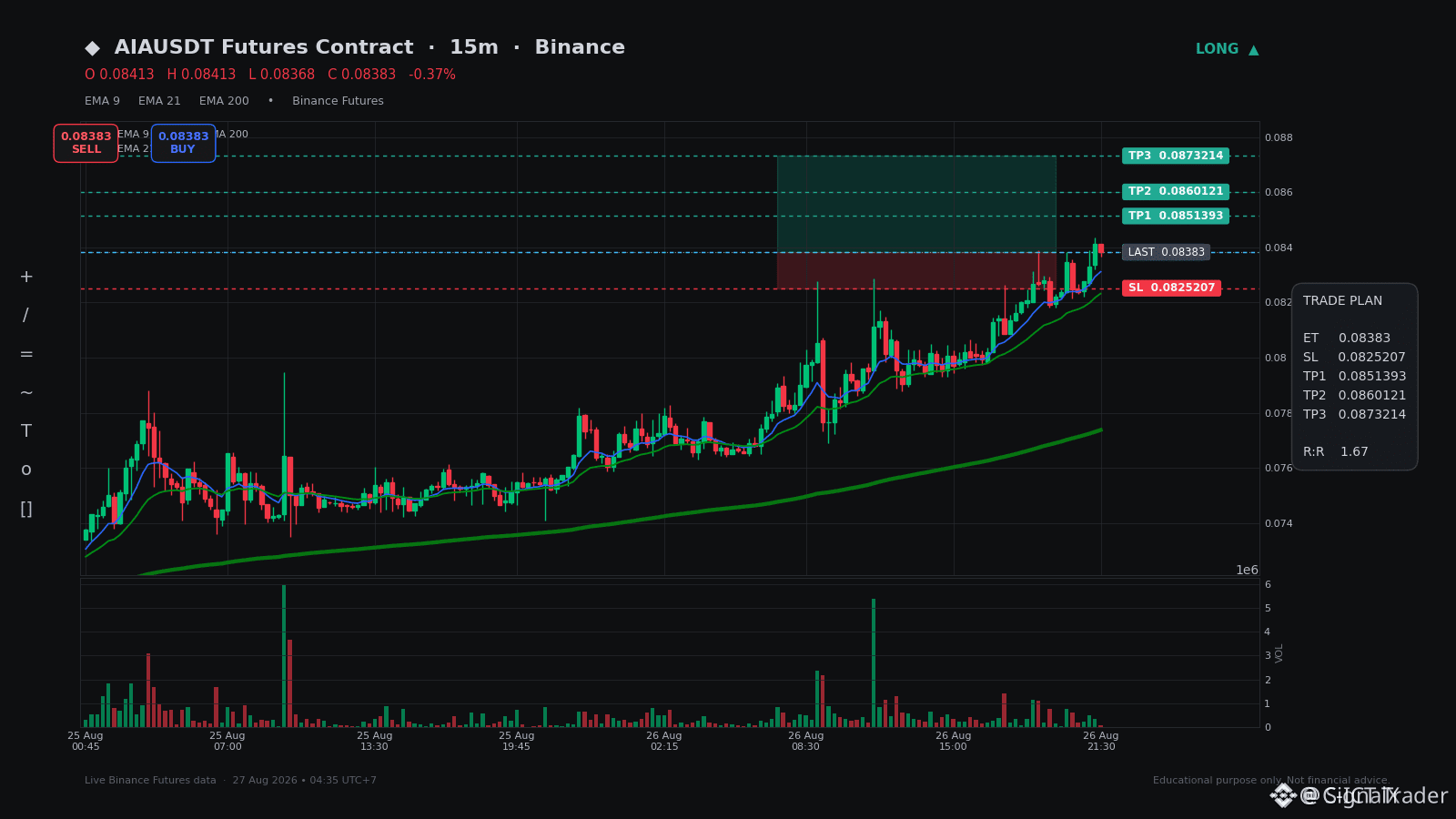
Task: Click the AIAUSDT Futures Contract title
Action: [x=264, y=47]
